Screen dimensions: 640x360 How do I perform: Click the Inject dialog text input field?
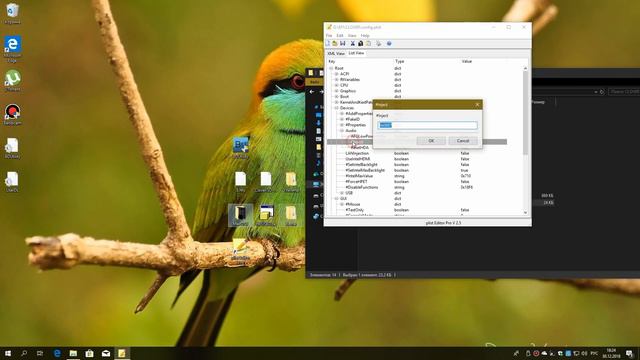click(427, 125)
